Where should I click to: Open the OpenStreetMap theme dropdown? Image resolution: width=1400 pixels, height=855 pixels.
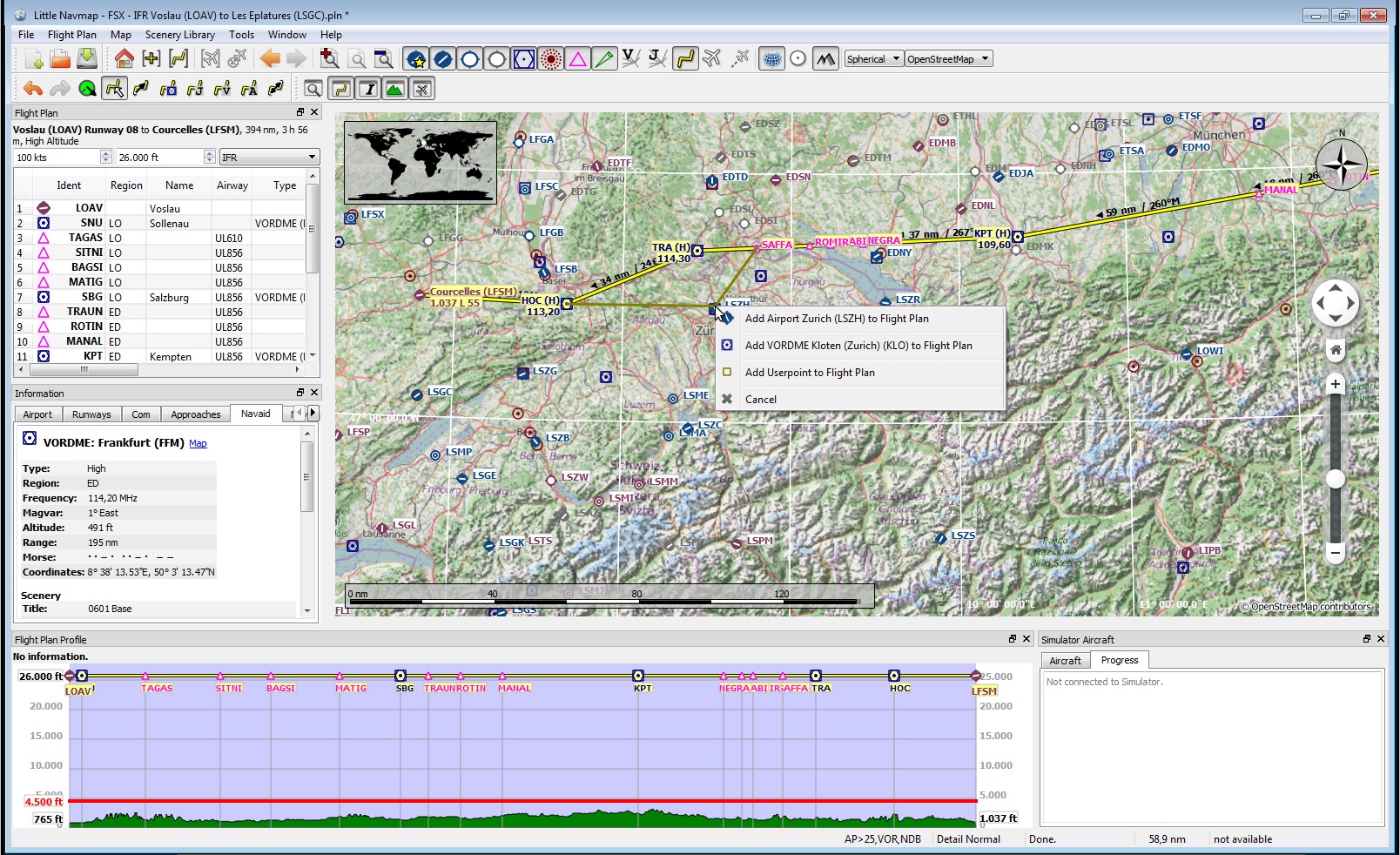pos(948,59)
